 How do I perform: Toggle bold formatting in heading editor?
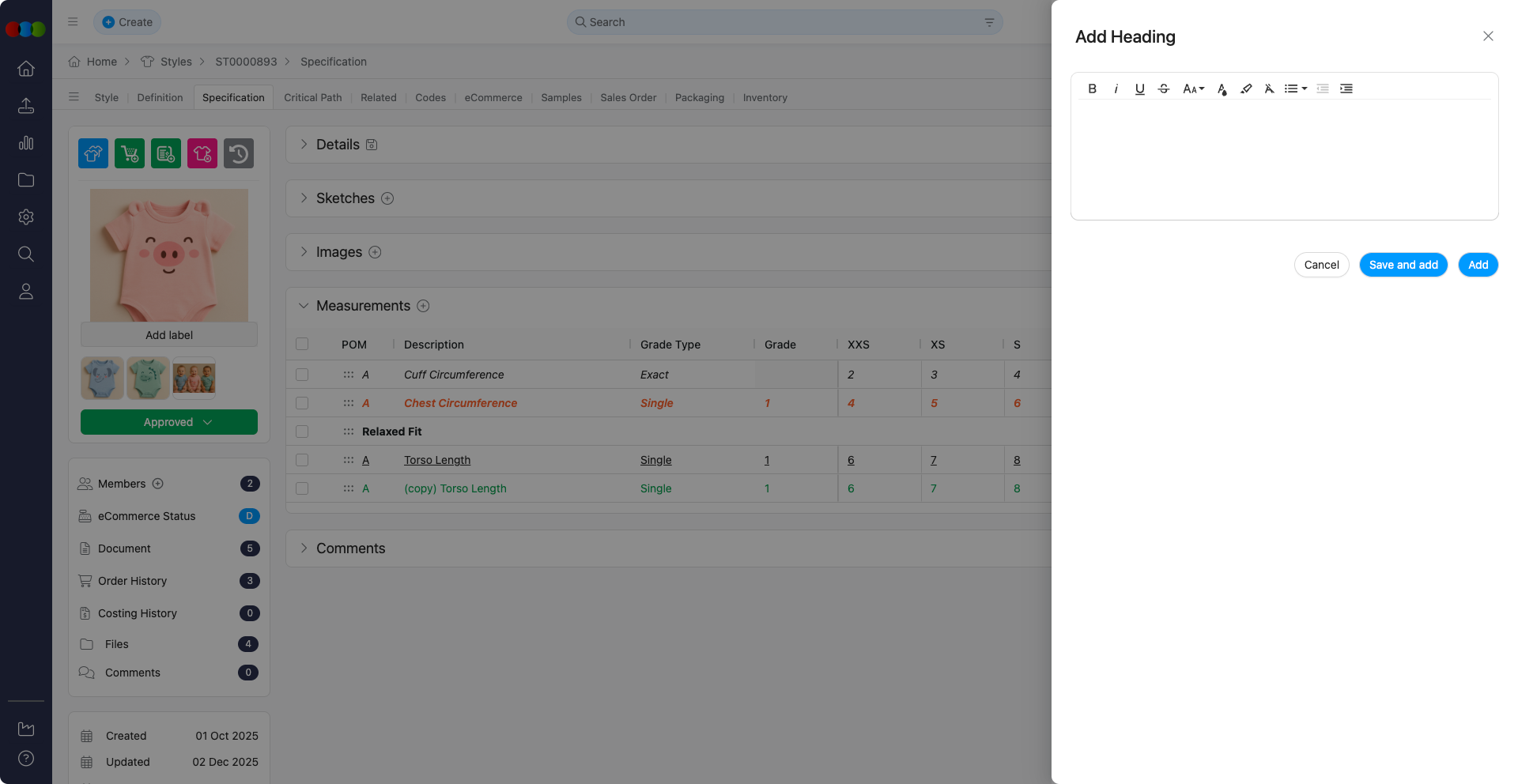[1092, 89]
